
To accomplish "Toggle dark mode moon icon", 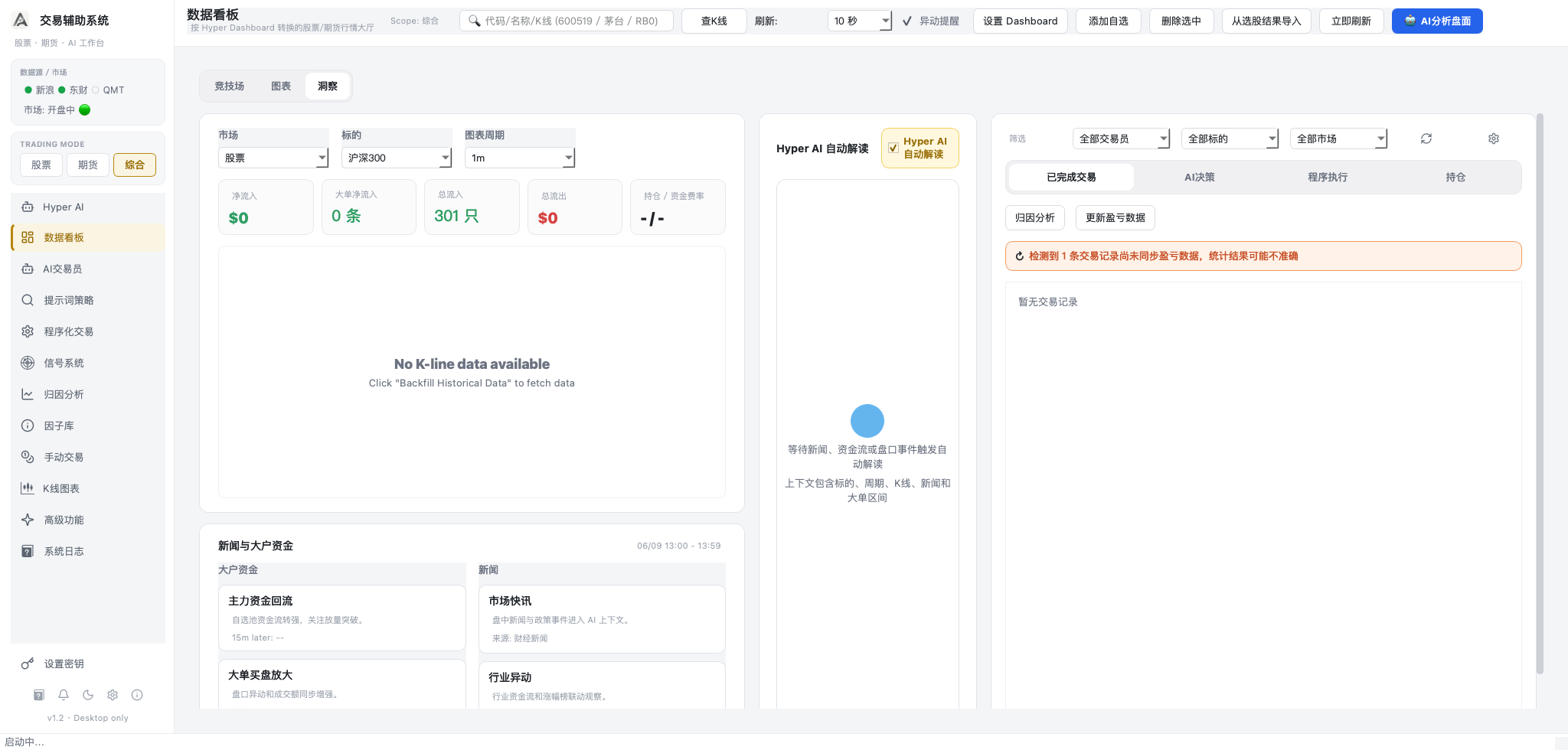I will tap(88, 695).
